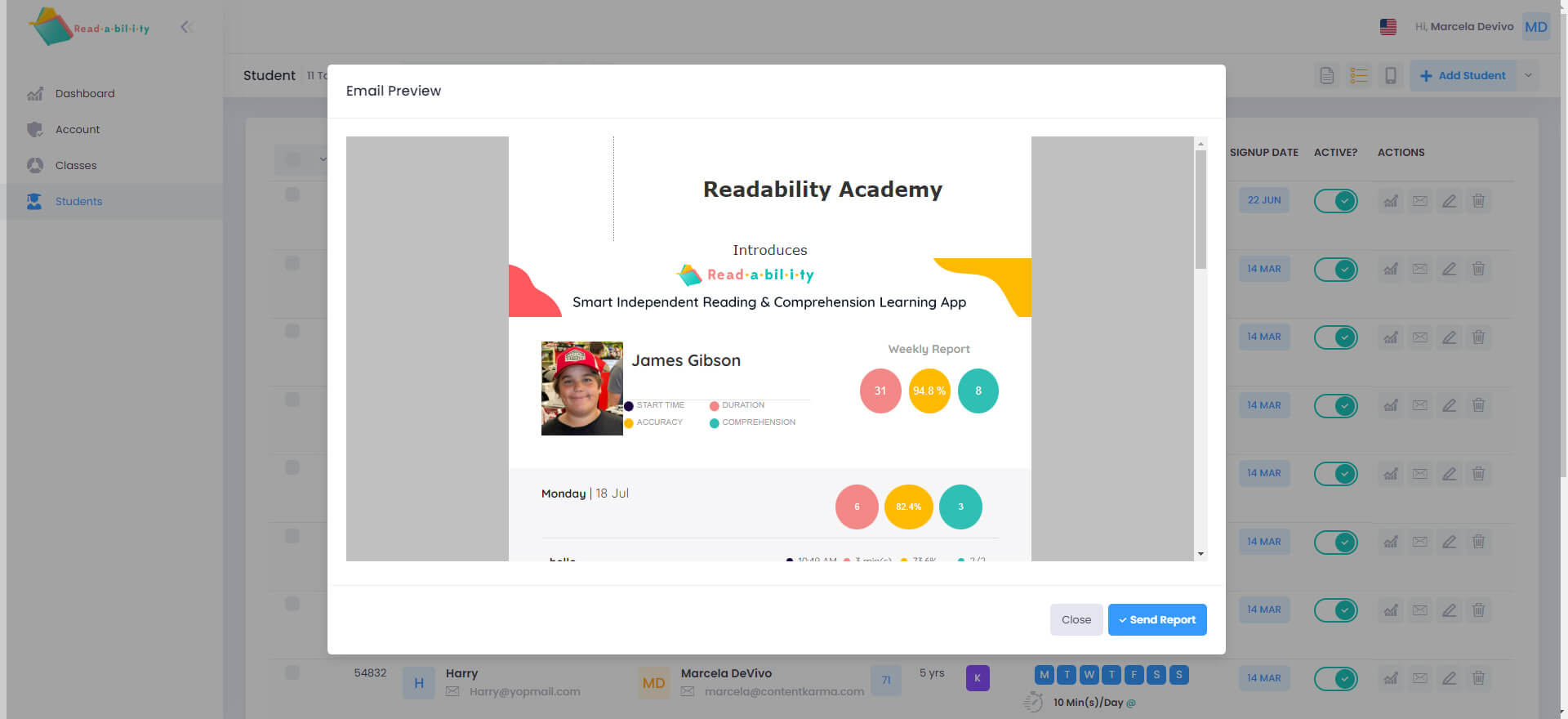Click the Students icon in sidebar
1568x719 pixels.
(34, 201)
